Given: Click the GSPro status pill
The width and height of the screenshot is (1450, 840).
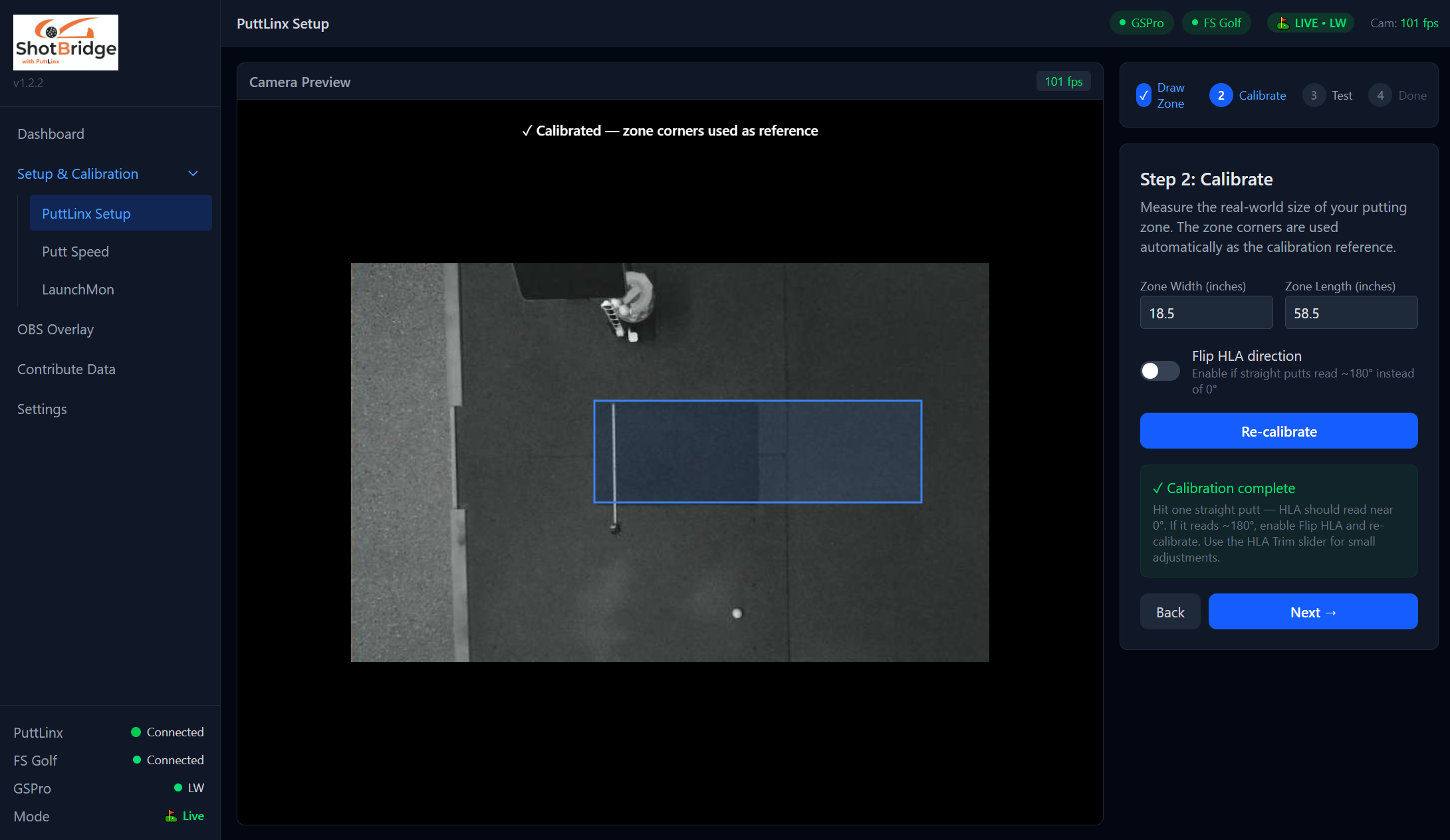Looking at the screenshot, I should [x=1141, y=23].
